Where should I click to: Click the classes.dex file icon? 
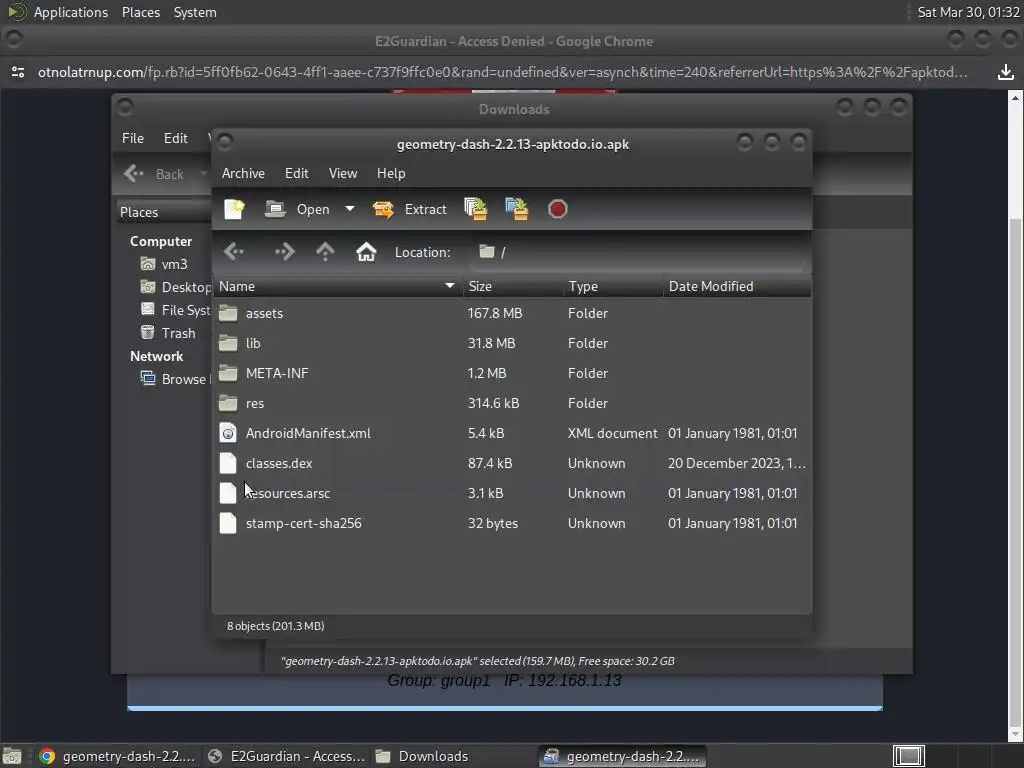coord(228,463)
